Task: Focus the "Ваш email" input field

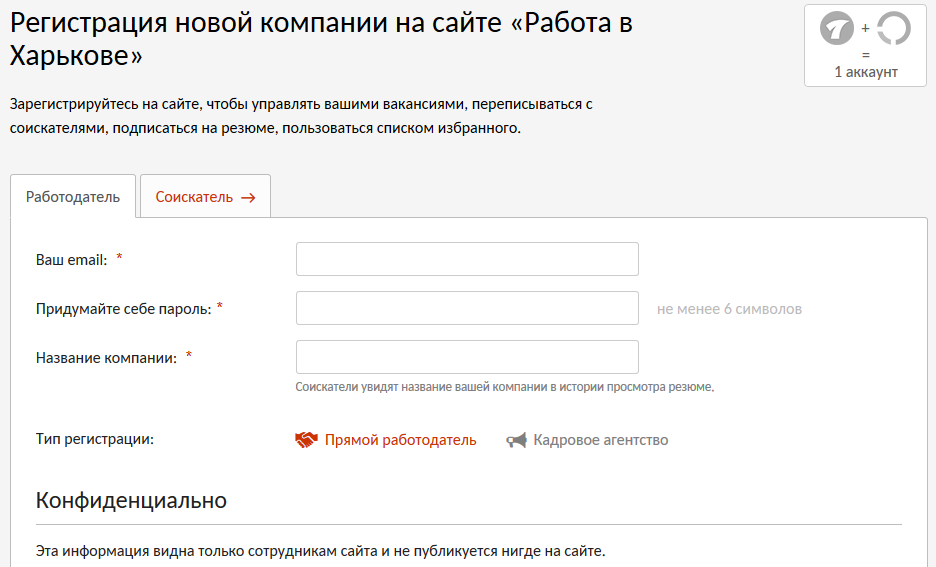Action: [467, 259]
